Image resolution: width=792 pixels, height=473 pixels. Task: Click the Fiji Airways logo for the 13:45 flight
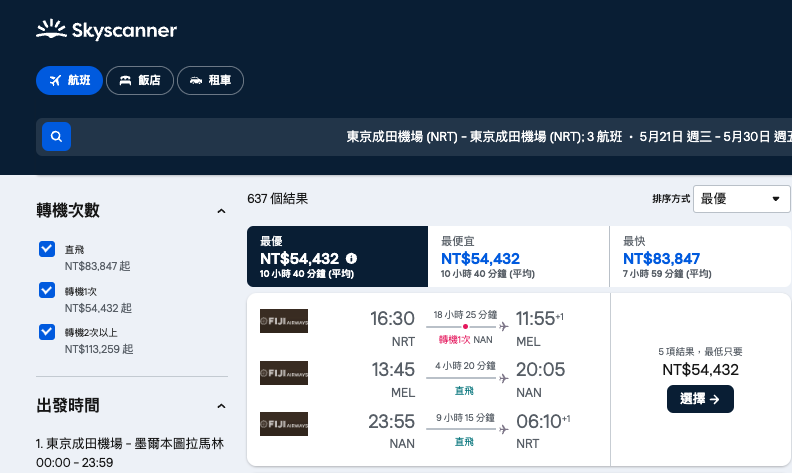tap(284, 372)
